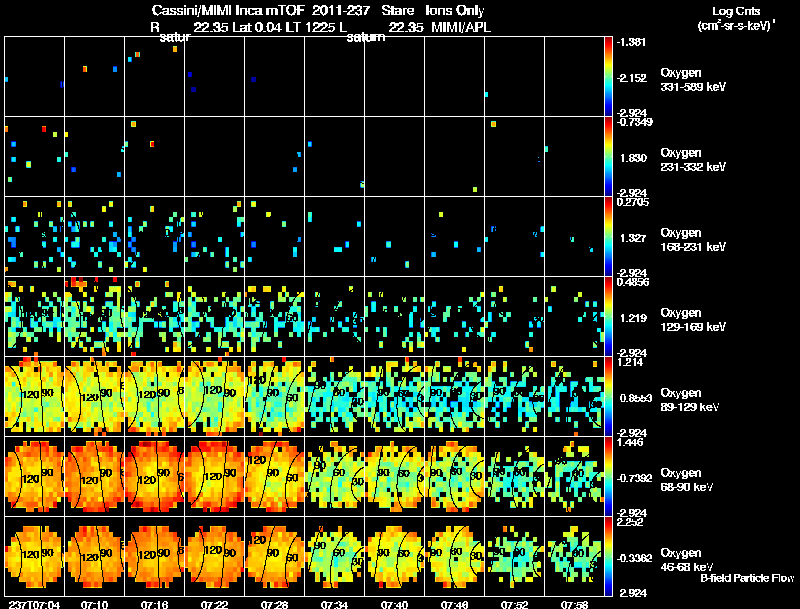Viewport: 800px width, 609px height.
Task: Click the 'LT 1225' header value
Action: 310,27
